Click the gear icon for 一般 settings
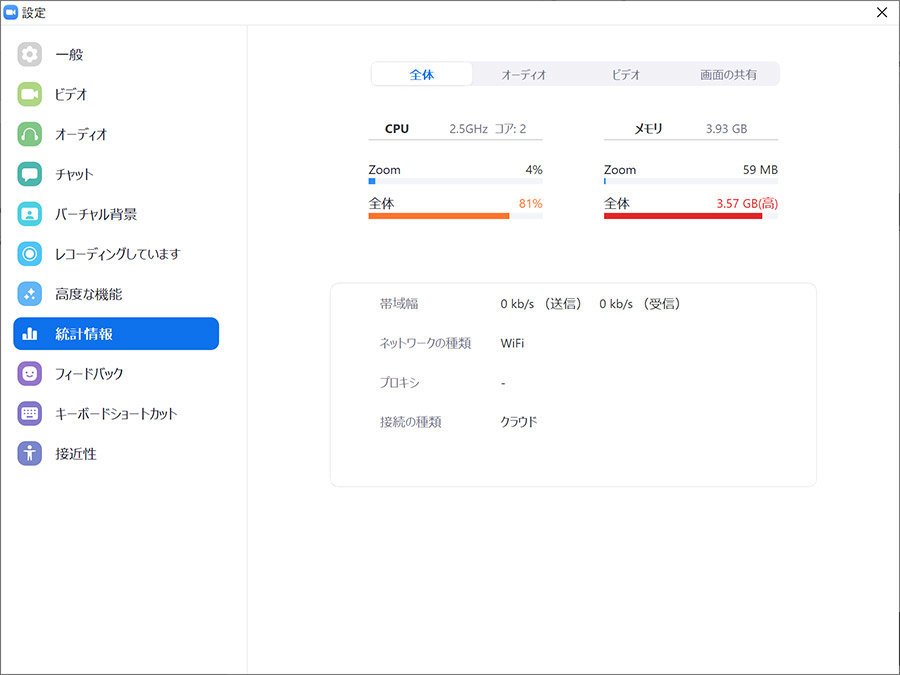Image resolution: width=900 pixels, height=675 pixels. point(29,55)
